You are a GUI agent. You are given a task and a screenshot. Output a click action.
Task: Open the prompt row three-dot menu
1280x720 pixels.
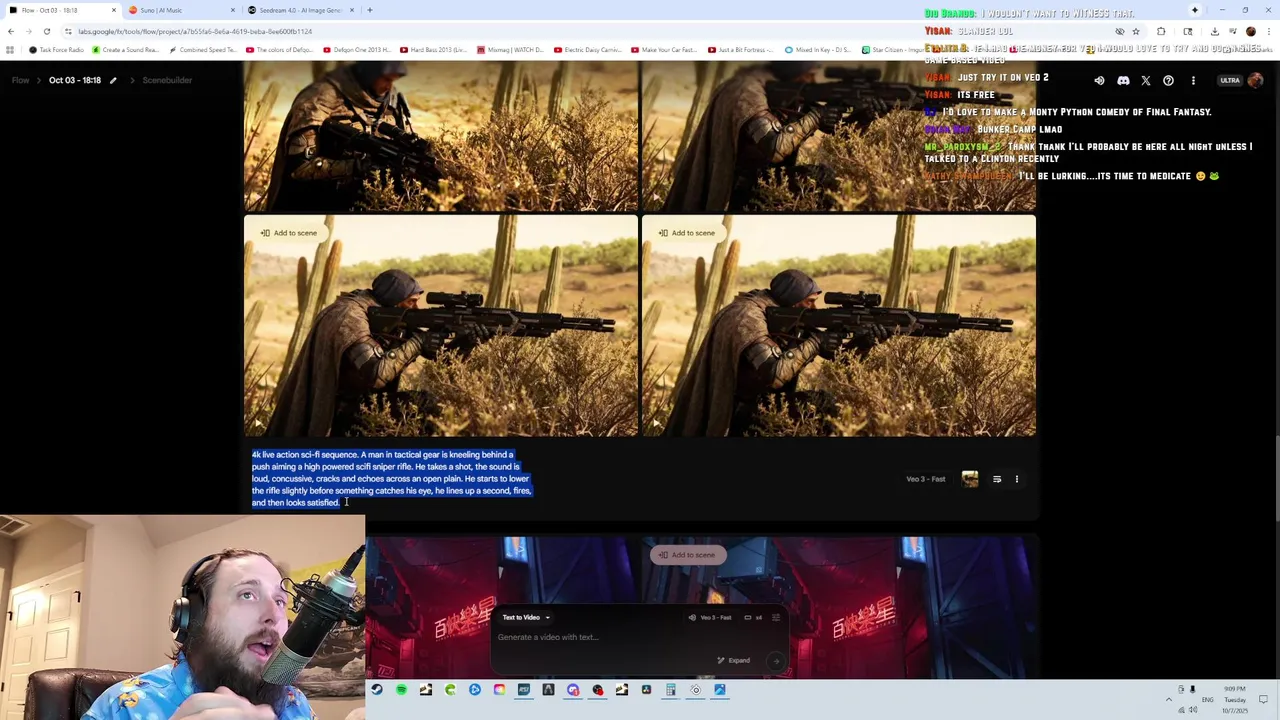1017,479
